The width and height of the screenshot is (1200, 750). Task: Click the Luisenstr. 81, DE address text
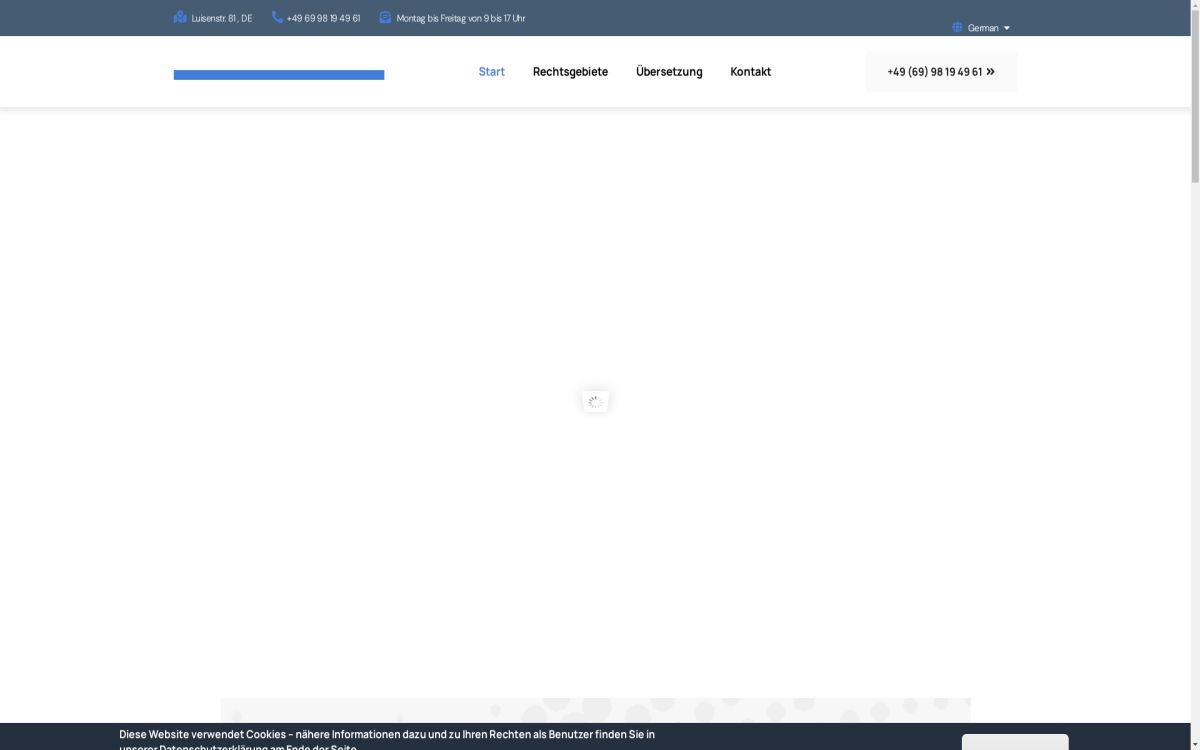click(x=222, y=18)
